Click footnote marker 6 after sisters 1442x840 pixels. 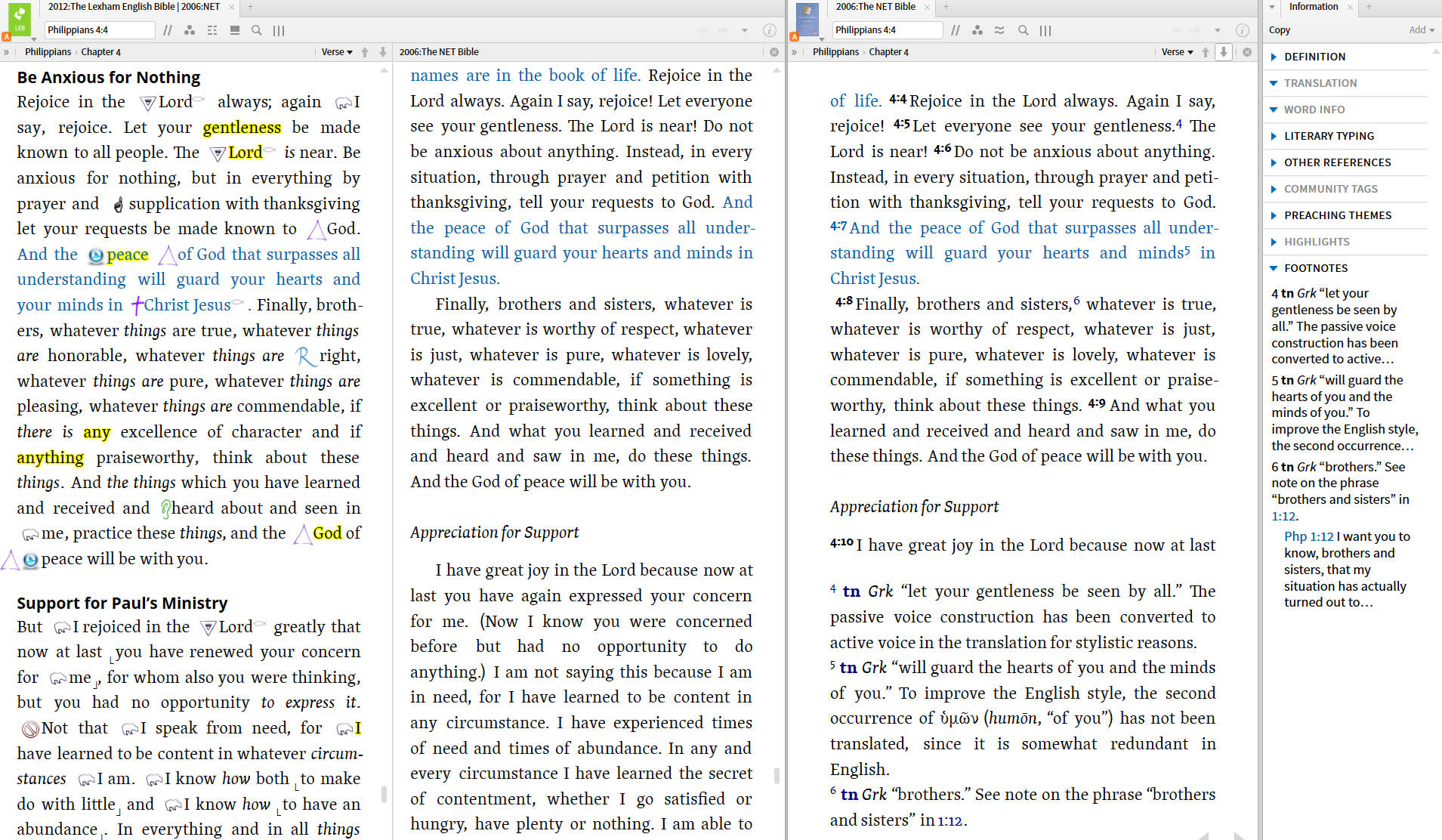point(1076,301)
